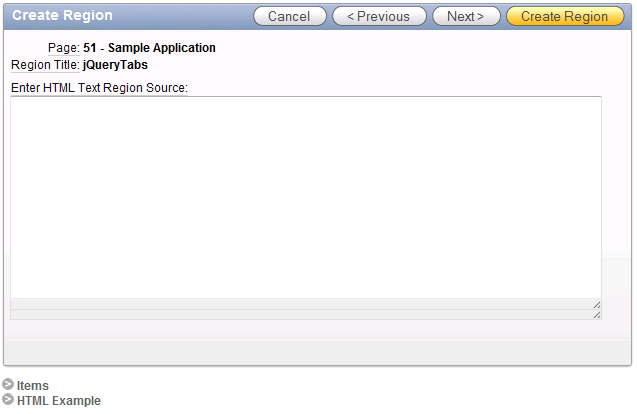Click the Page field label
This screenshot has width=637, height=414.
tap(64, 48)
